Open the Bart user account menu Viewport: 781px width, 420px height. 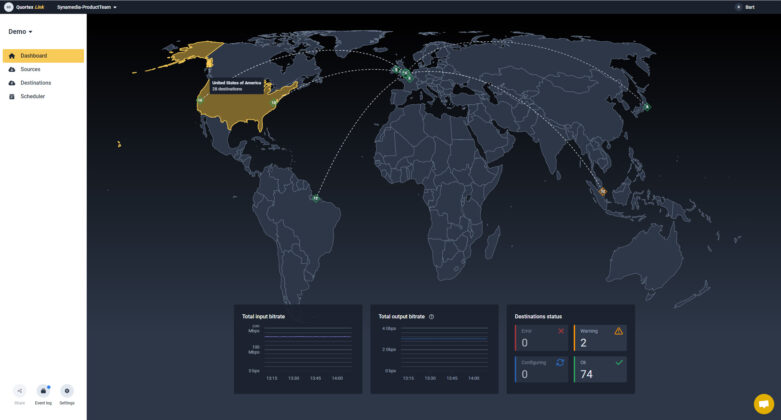744,7
